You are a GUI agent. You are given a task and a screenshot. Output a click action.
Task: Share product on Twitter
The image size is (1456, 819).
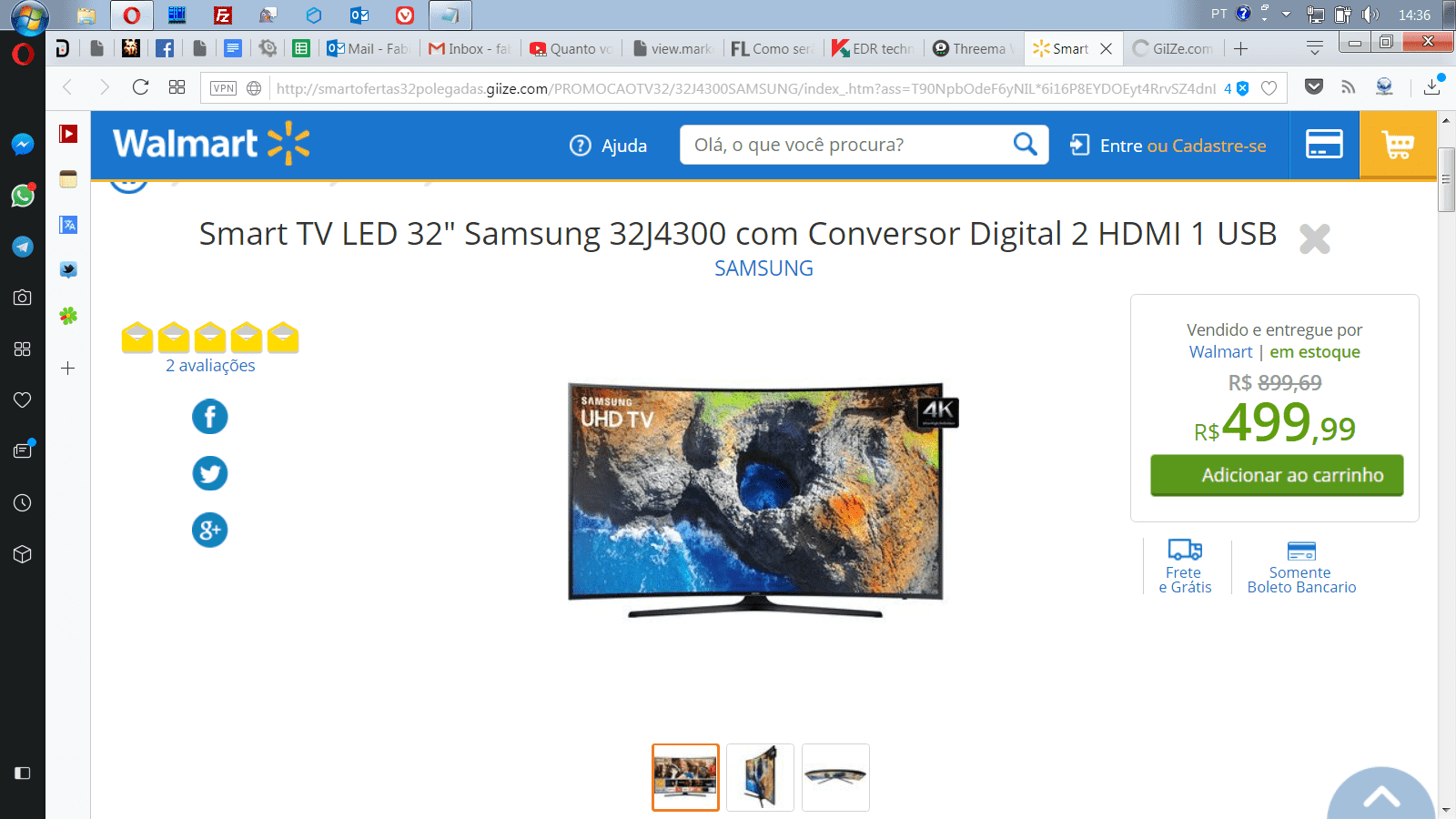(x=210, y=473)
